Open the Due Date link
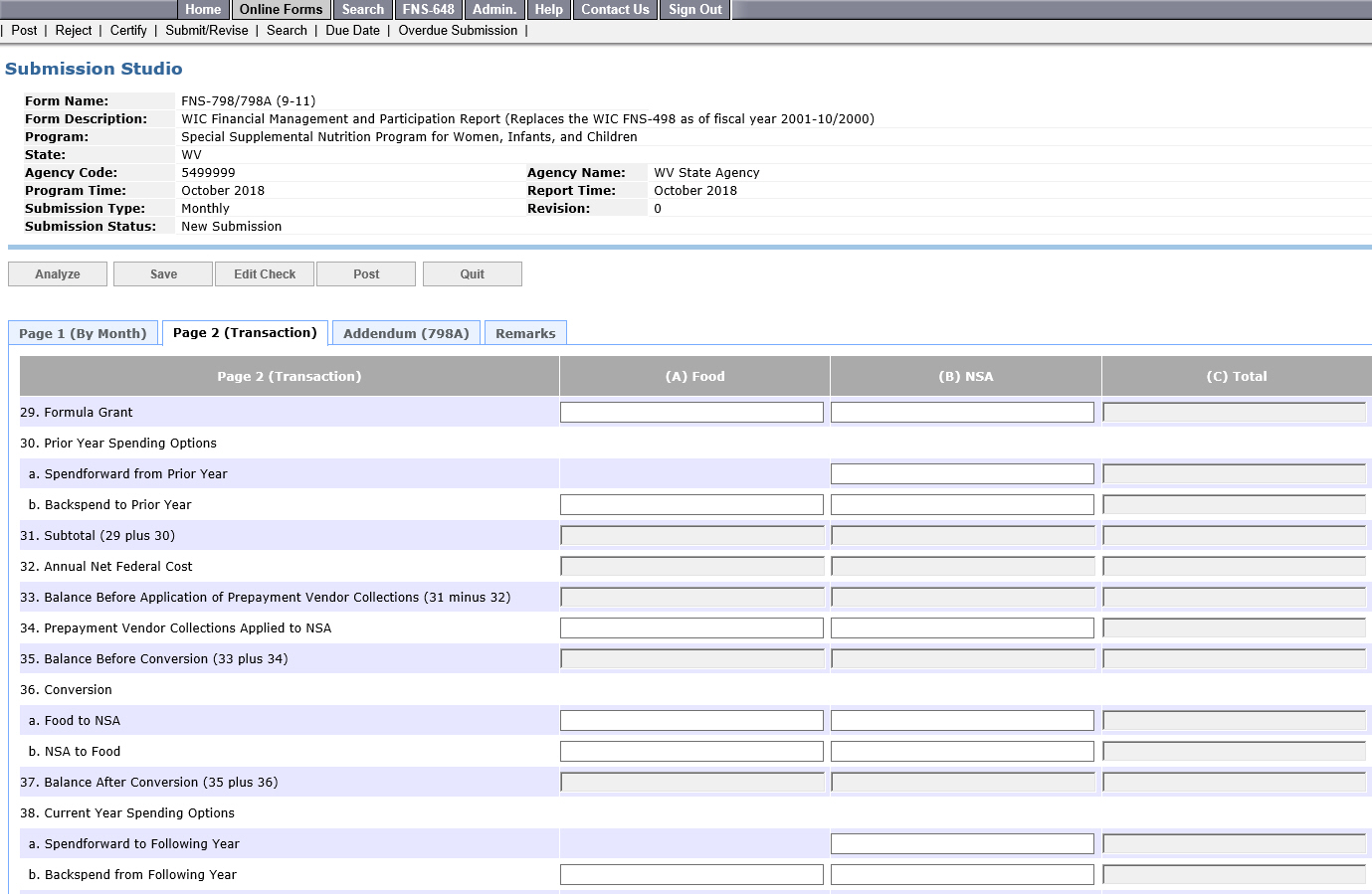Image resolution: width=1372 pixels, height=894 pixels. coord(352,31)
